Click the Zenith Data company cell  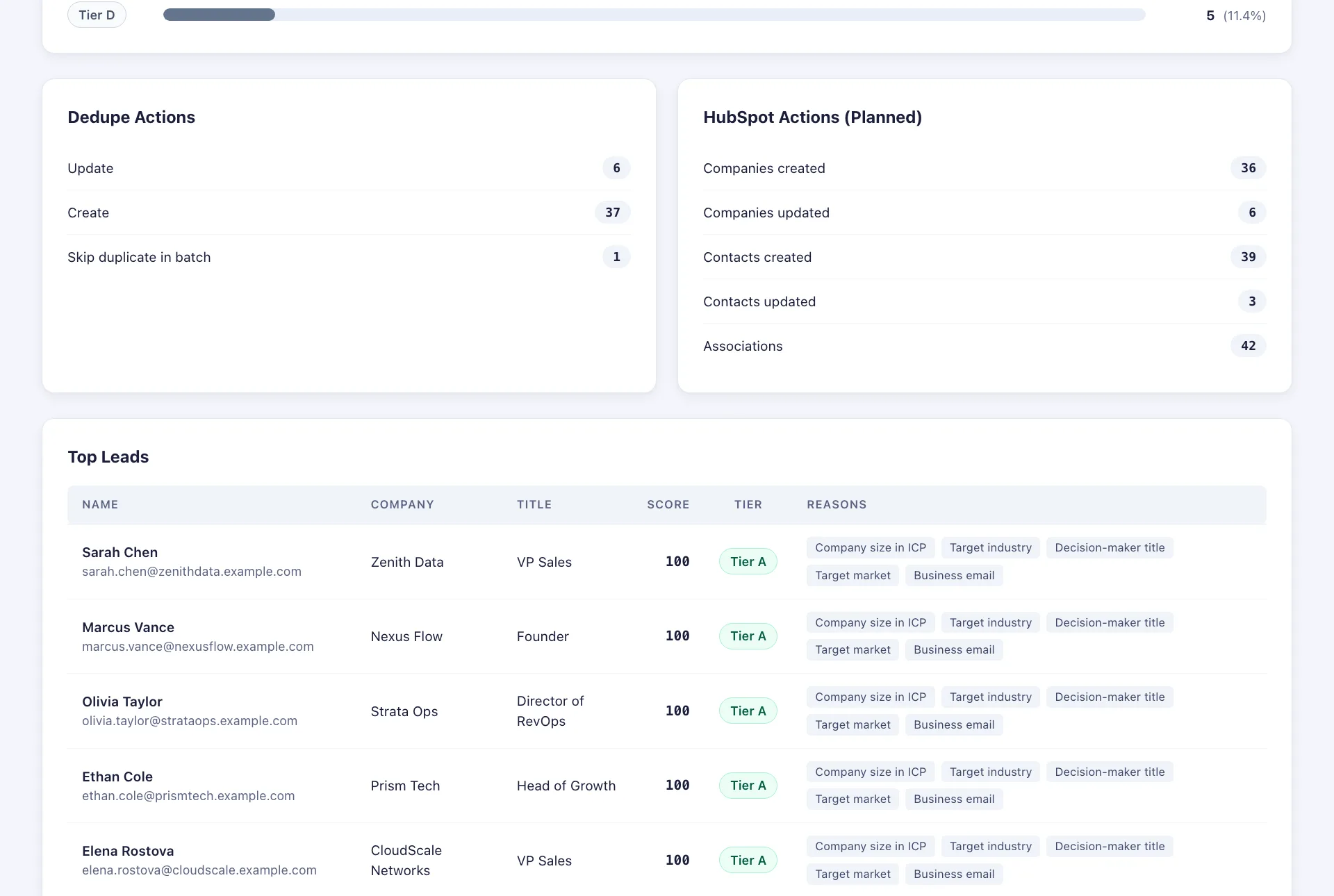tap(407, 562)
